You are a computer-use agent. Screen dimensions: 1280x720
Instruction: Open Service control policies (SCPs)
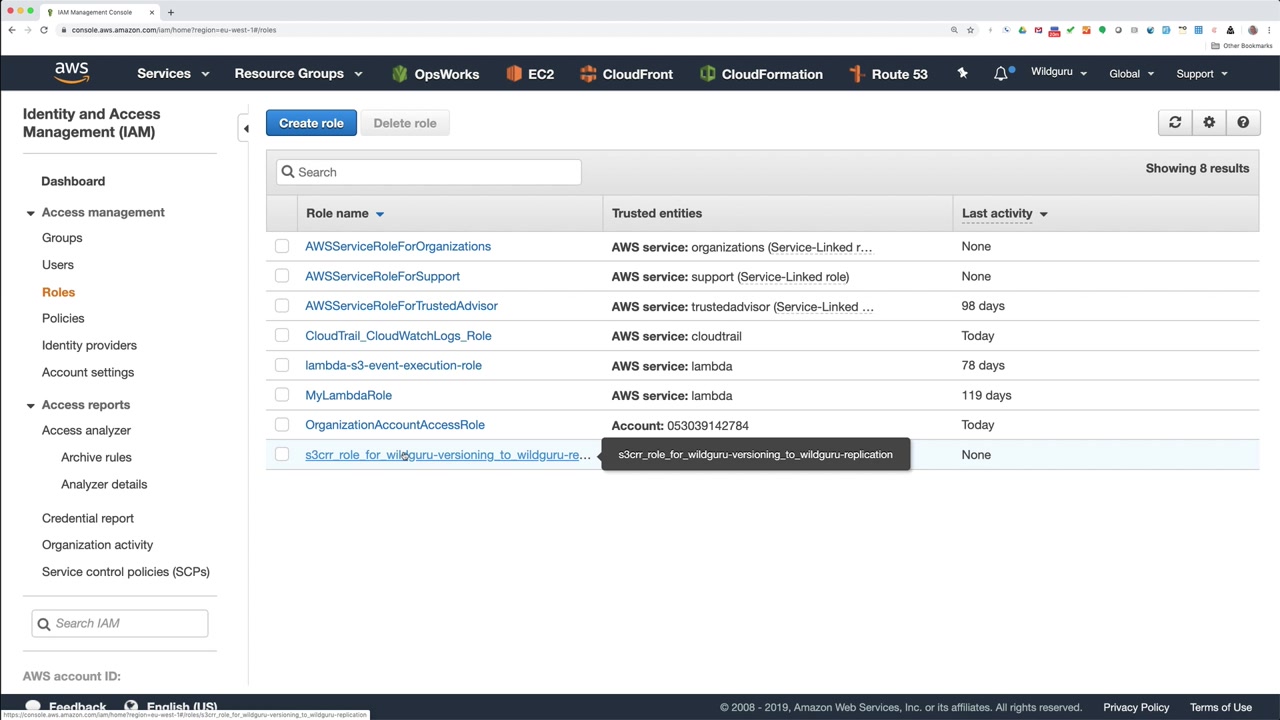click(x=126, y=572)
